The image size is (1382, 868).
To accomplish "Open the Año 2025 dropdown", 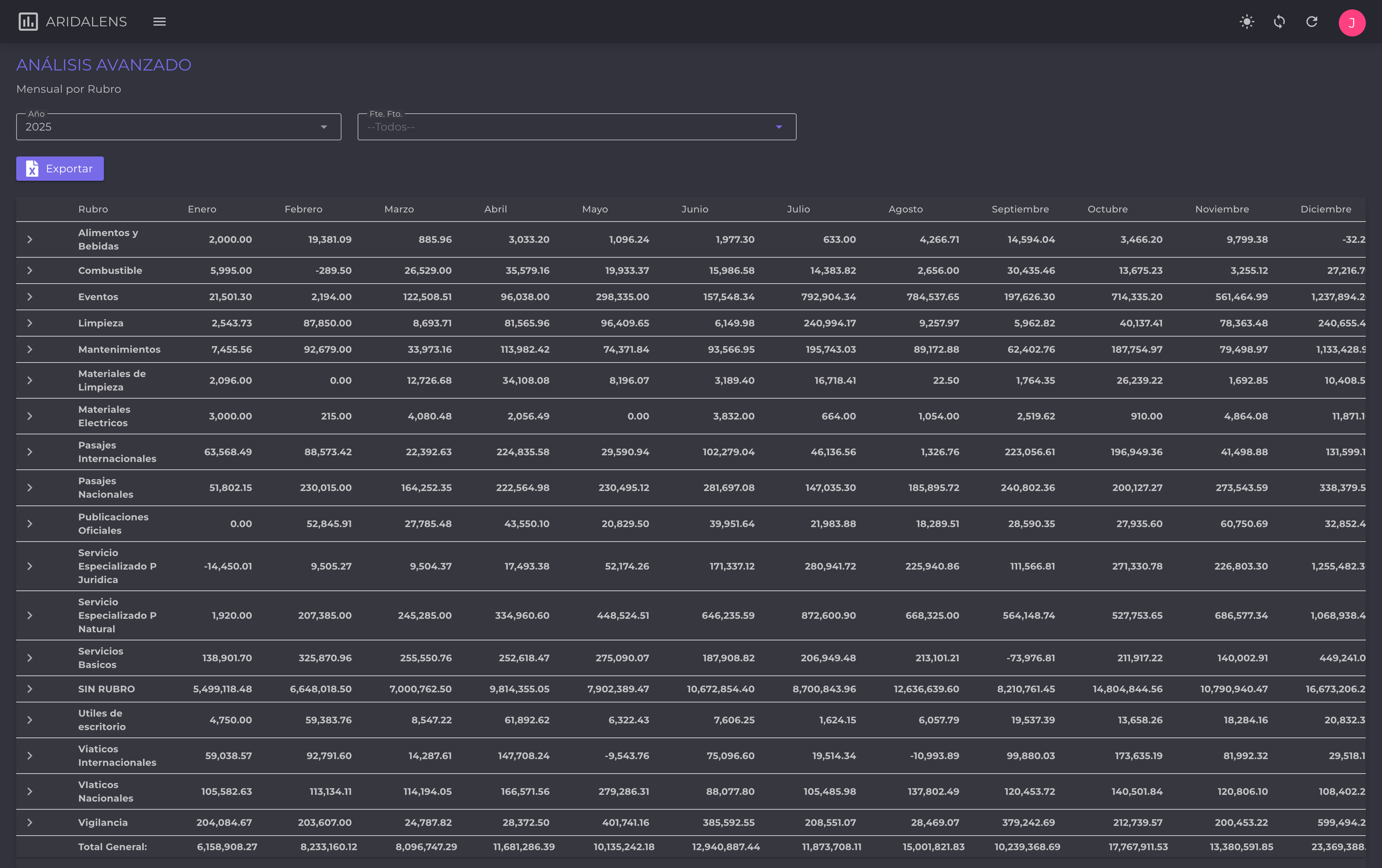I will 178,127.
